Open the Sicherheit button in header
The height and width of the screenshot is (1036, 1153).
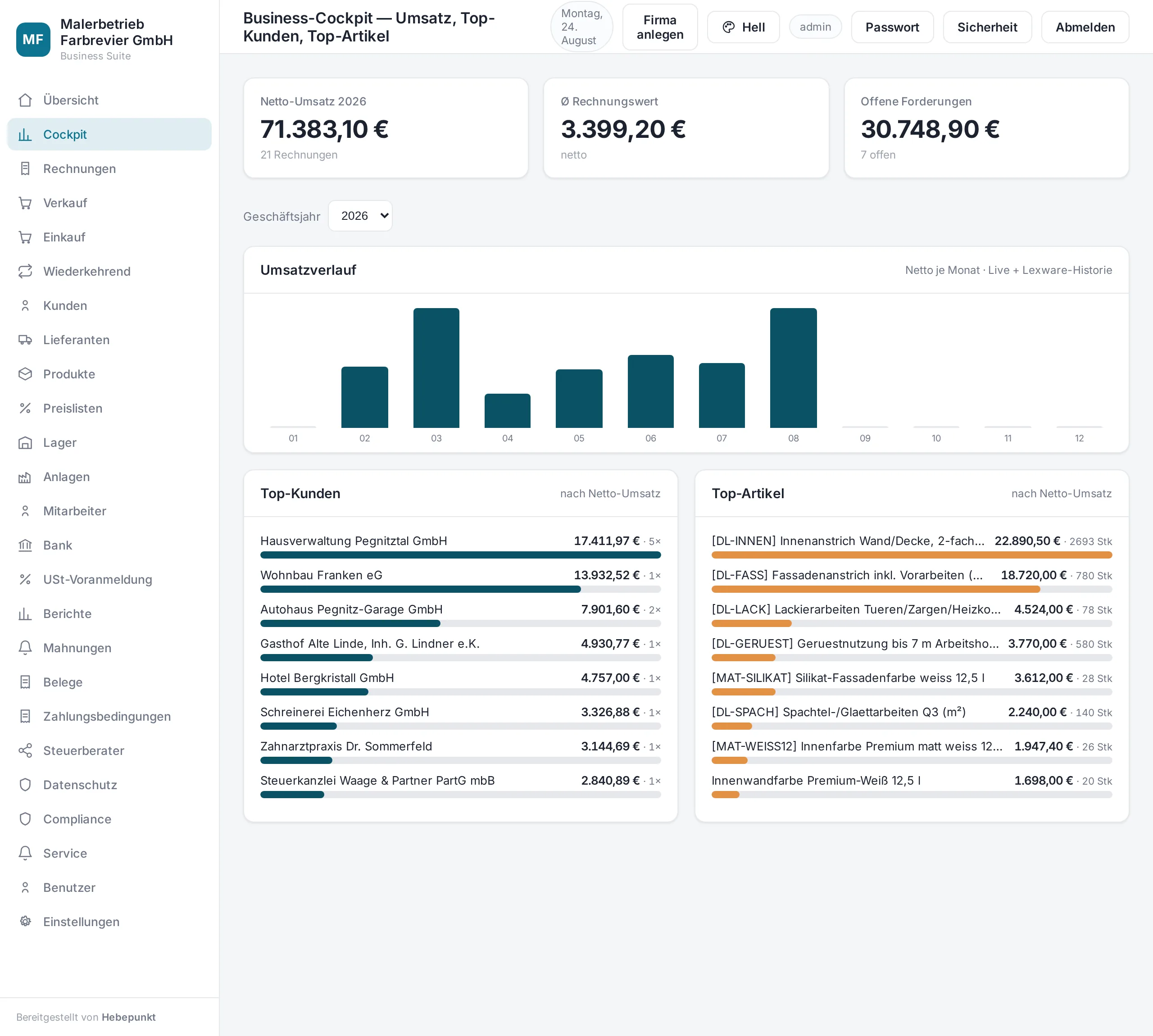tap(987, 27)
